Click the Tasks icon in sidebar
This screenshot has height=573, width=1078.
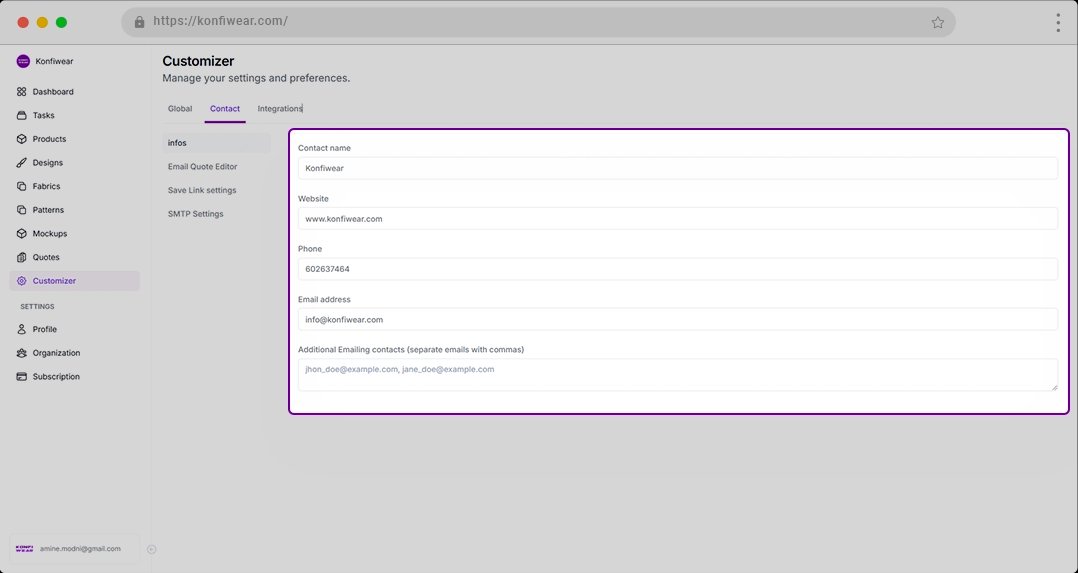pos(22,115)
